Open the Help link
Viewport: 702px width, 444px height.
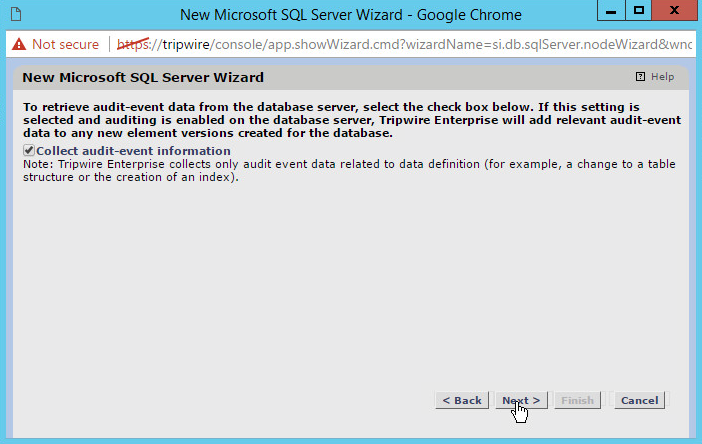[662, 77]
